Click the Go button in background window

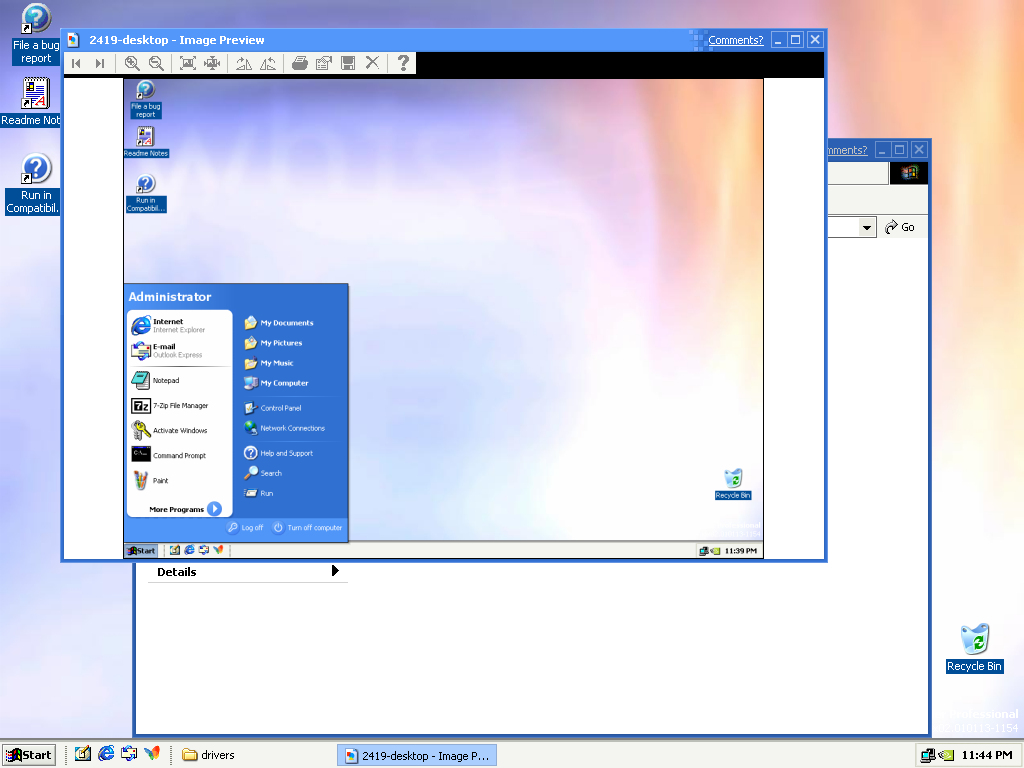pos(900,227)
